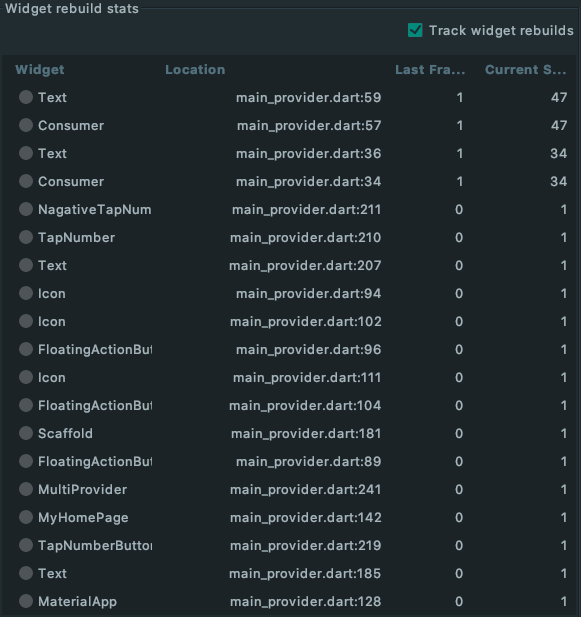581x617 pixels.
Task: Click the circle icon next to NagativeTapNum
Action: [26, 209]
